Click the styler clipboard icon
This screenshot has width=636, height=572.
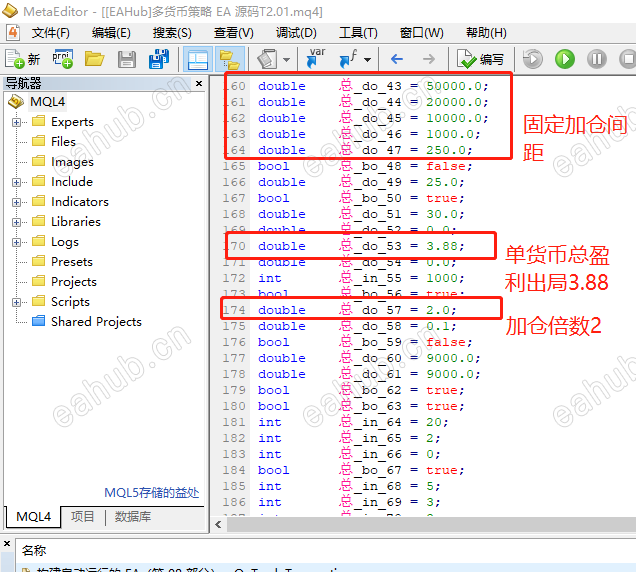(x=267, y=59)
